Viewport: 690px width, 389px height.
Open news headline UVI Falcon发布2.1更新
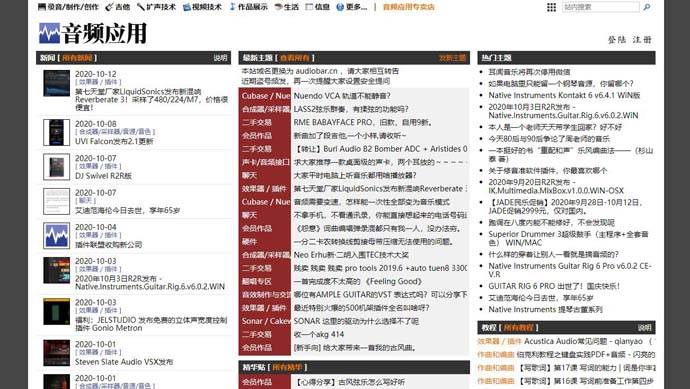click(114, 141)
